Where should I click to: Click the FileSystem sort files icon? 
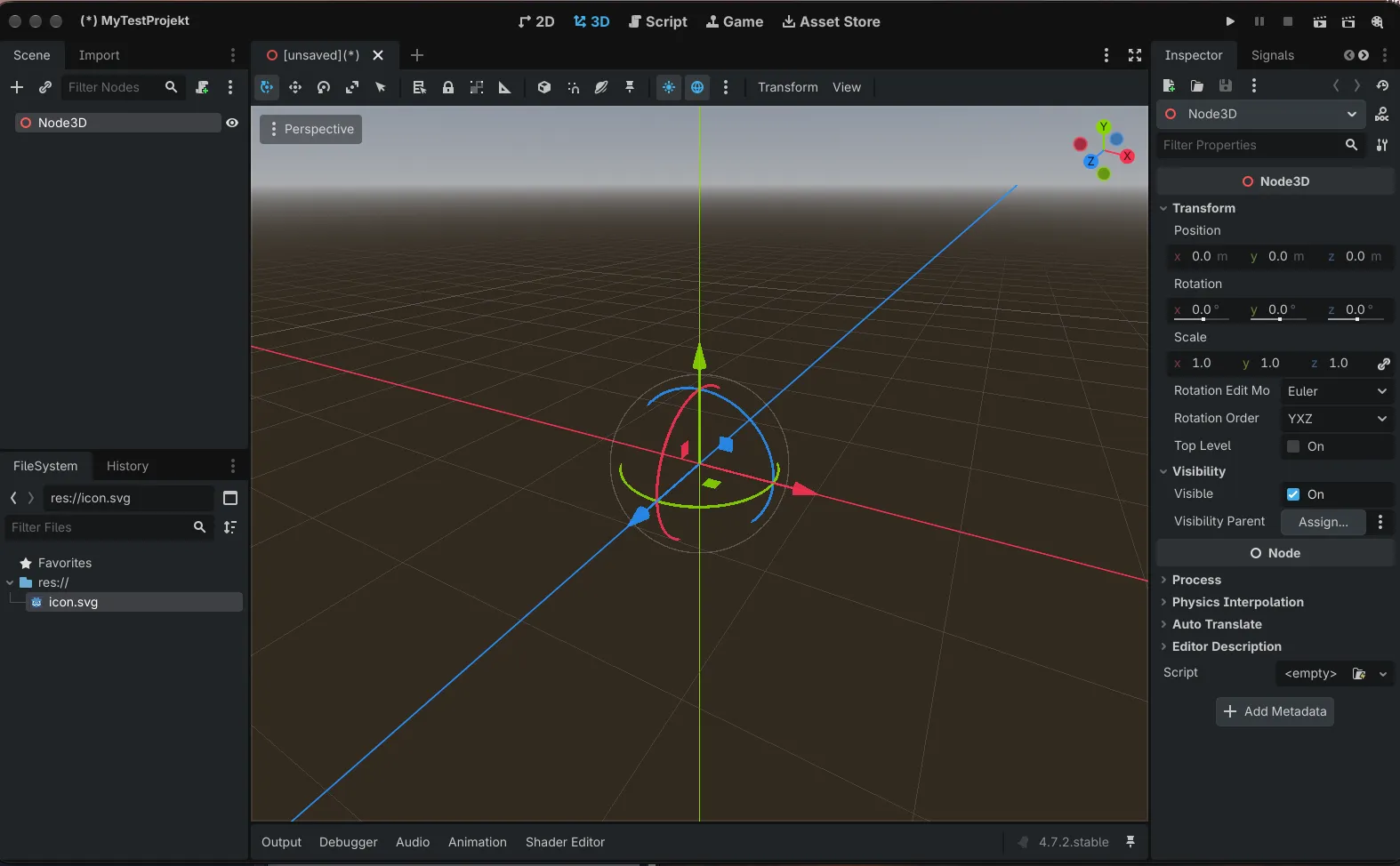(x=230, y=527)
